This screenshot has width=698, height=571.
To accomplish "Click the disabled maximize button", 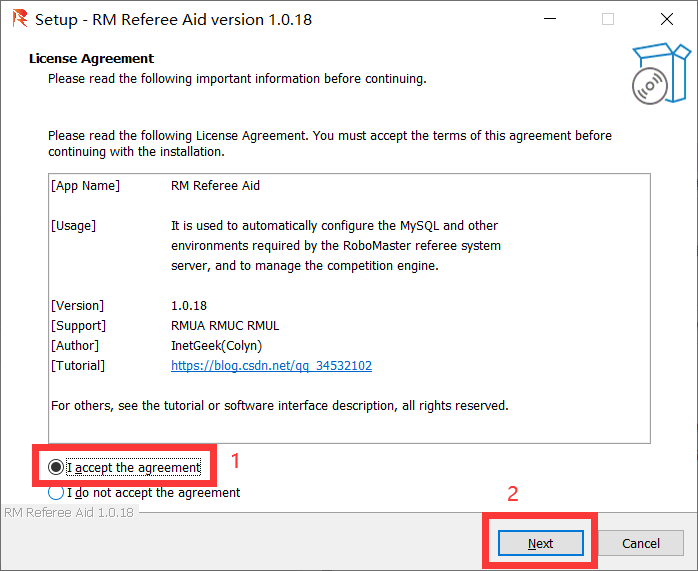I will coord(608,19).
